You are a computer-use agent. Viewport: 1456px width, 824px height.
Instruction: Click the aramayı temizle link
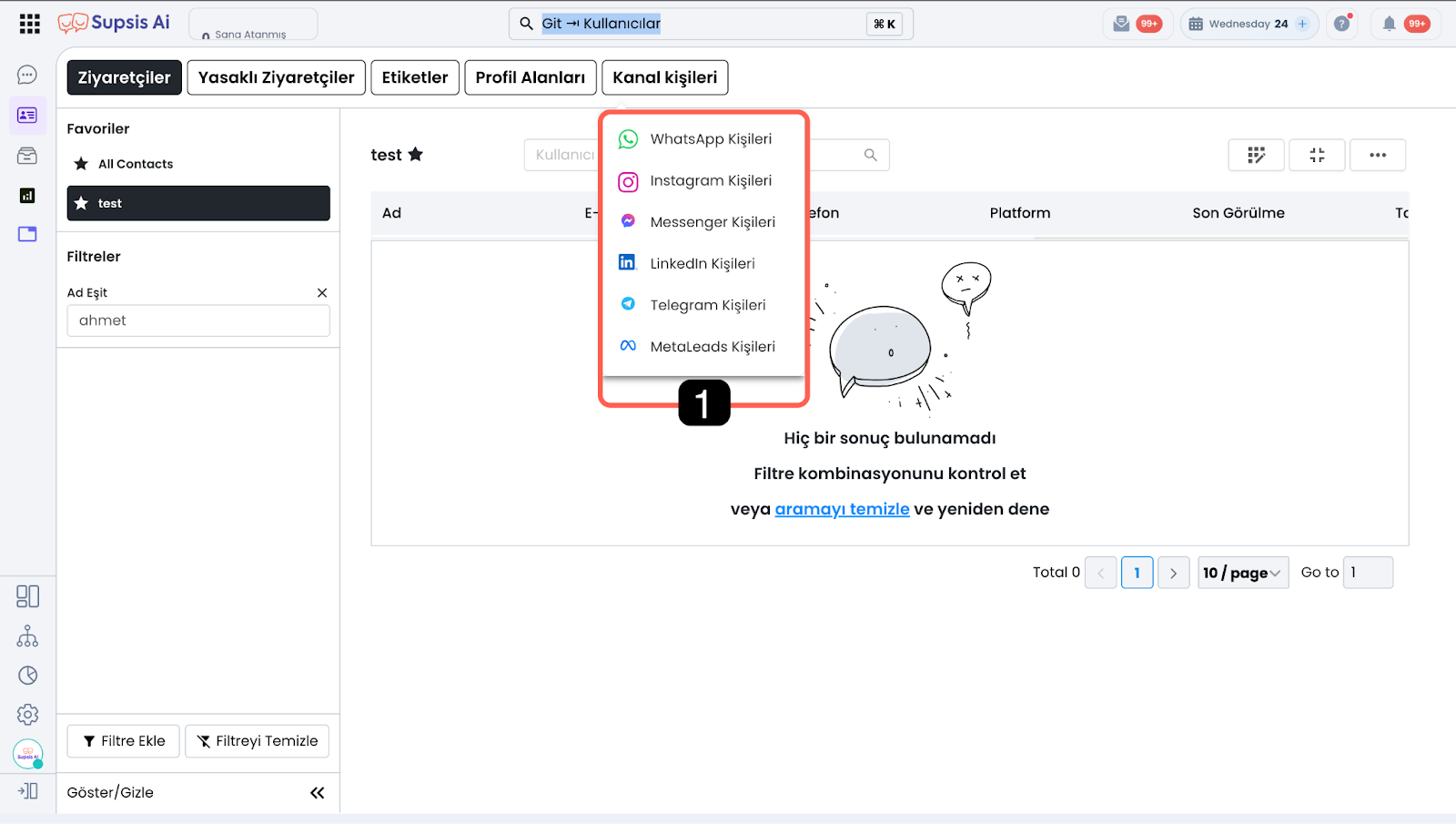click(842, 509)
